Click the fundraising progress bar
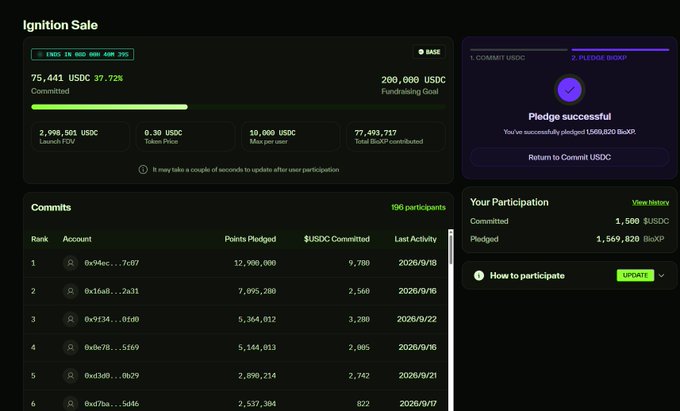 pyautogui.click(x=238, y=107)
